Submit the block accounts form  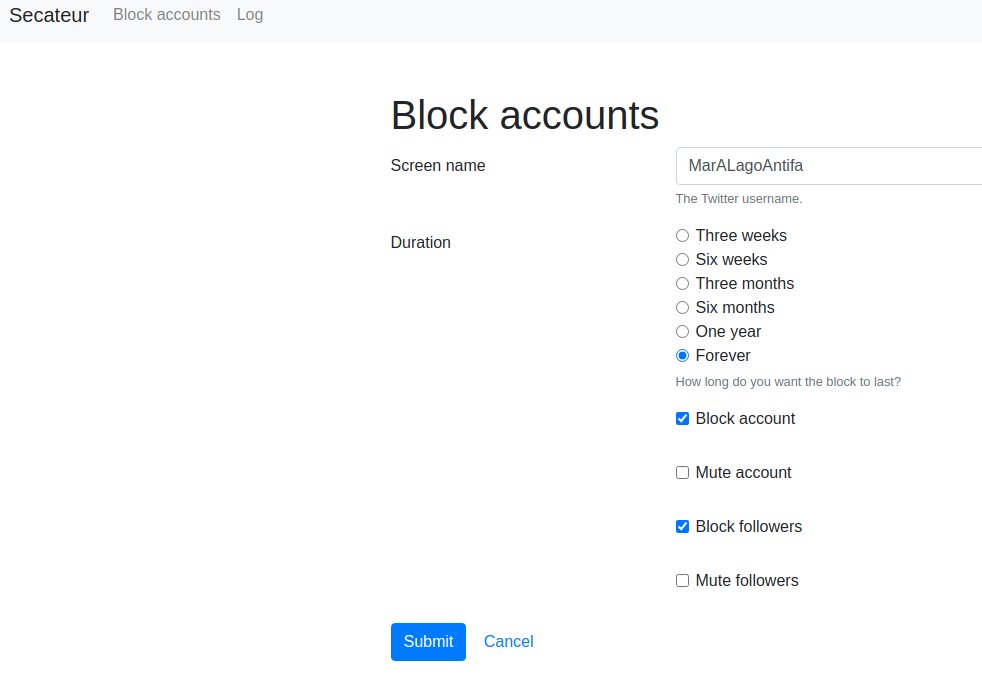(428, 642)
